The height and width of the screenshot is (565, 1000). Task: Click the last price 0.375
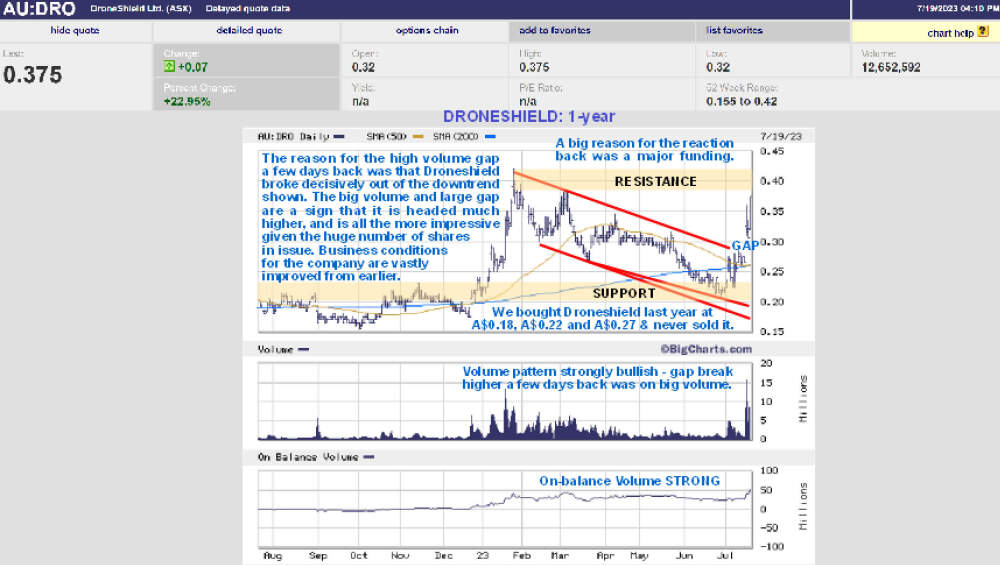[33, 75]
